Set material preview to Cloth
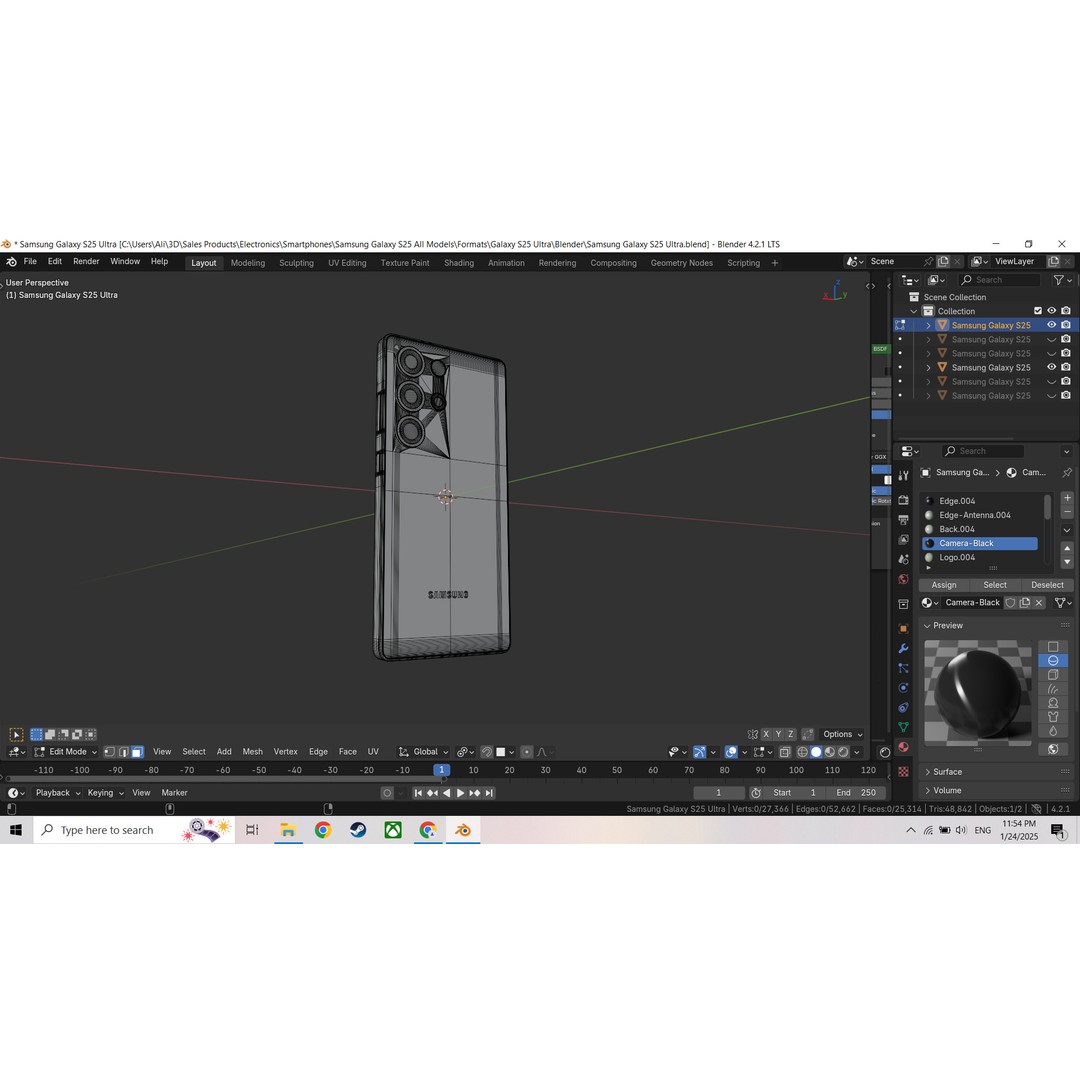 (1052, 717)
